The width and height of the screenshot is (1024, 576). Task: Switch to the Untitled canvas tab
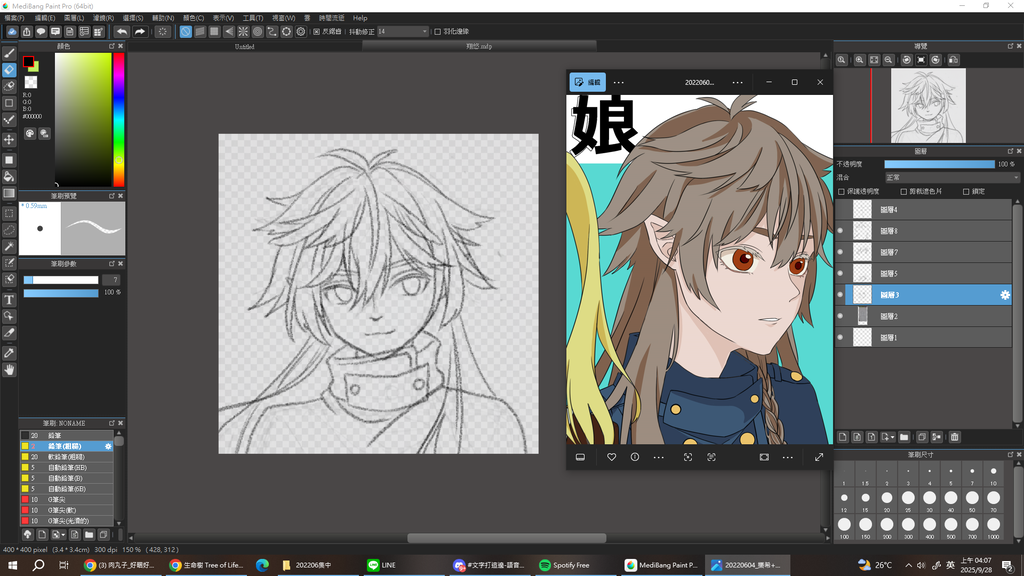click(244, 46)
